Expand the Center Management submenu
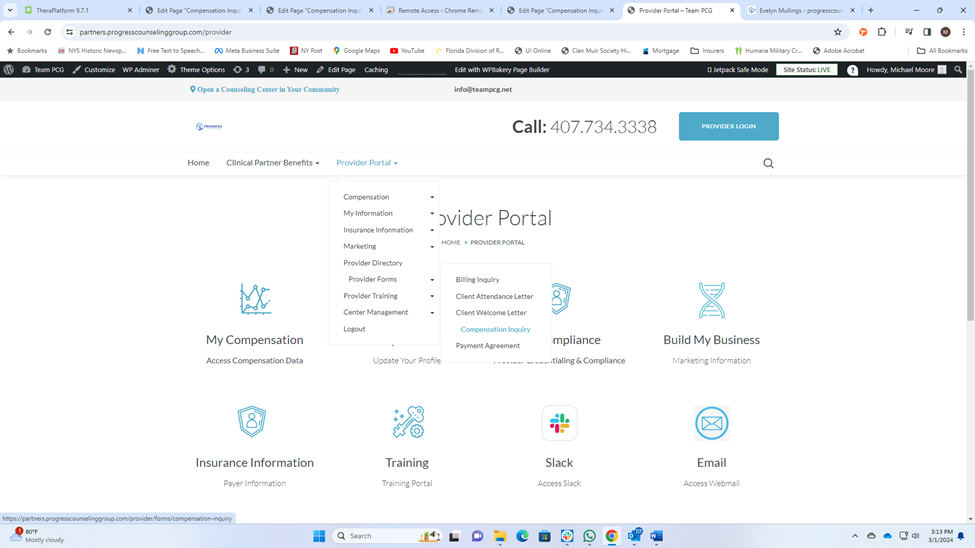The image size is (975, 548). coord(388,312)
